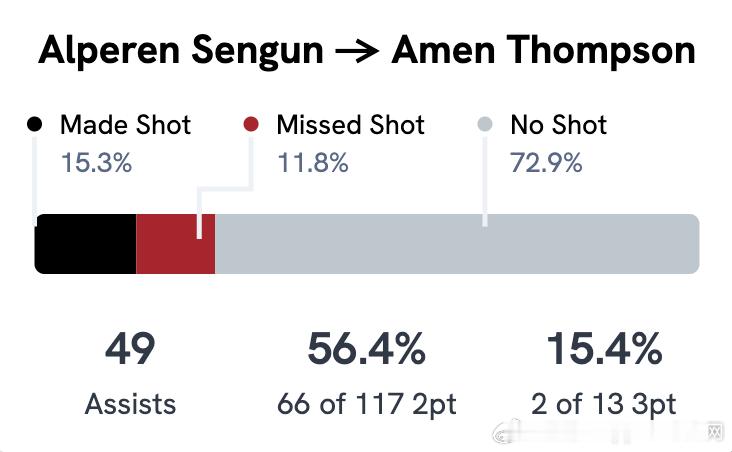Viewport: 732px width, 452px height.
Task: Click the 2 of 13 3pt text
Action: click(x=603, y=404)
